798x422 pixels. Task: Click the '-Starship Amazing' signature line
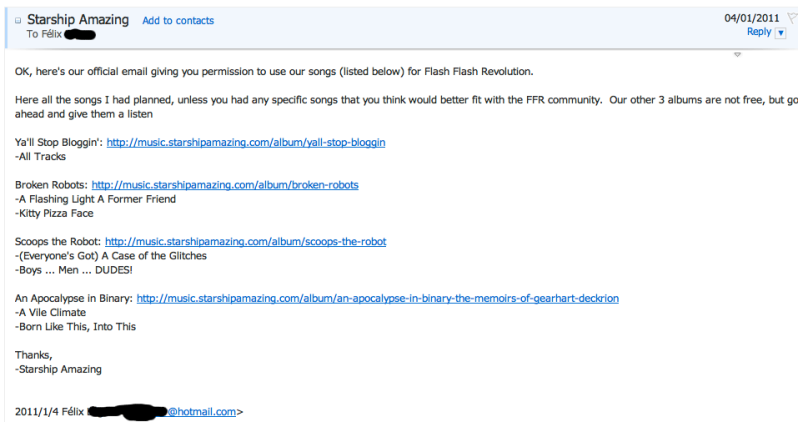[x=59, y=369]
